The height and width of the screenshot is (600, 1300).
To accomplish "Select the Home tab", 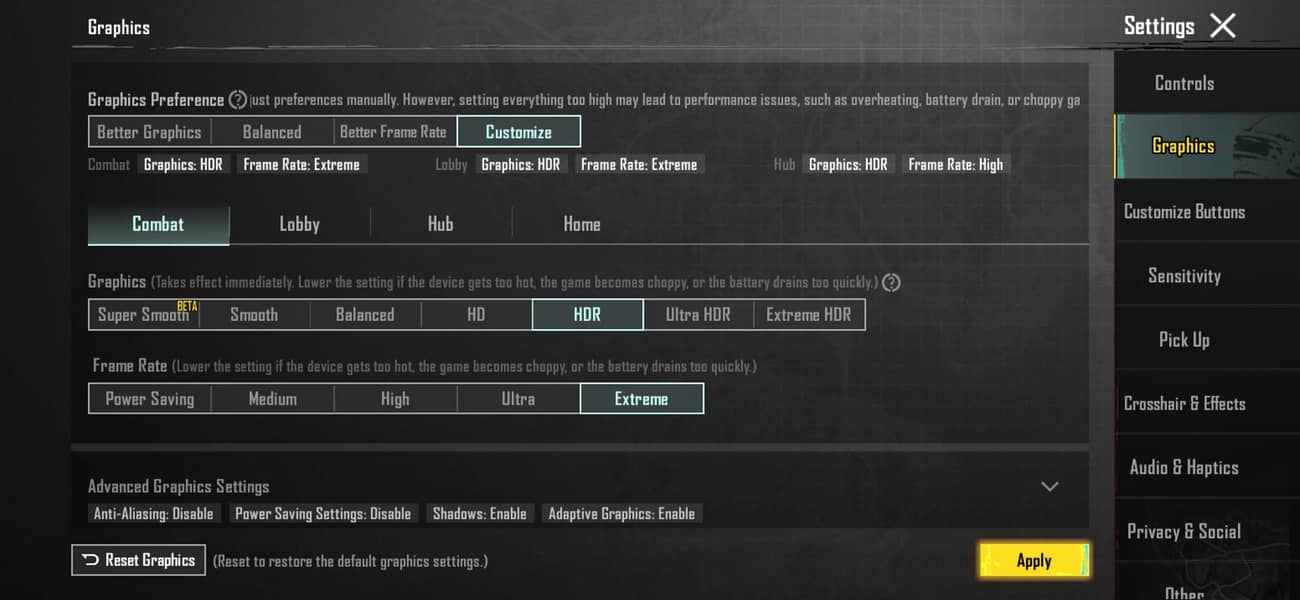I will tap(581, 224).
